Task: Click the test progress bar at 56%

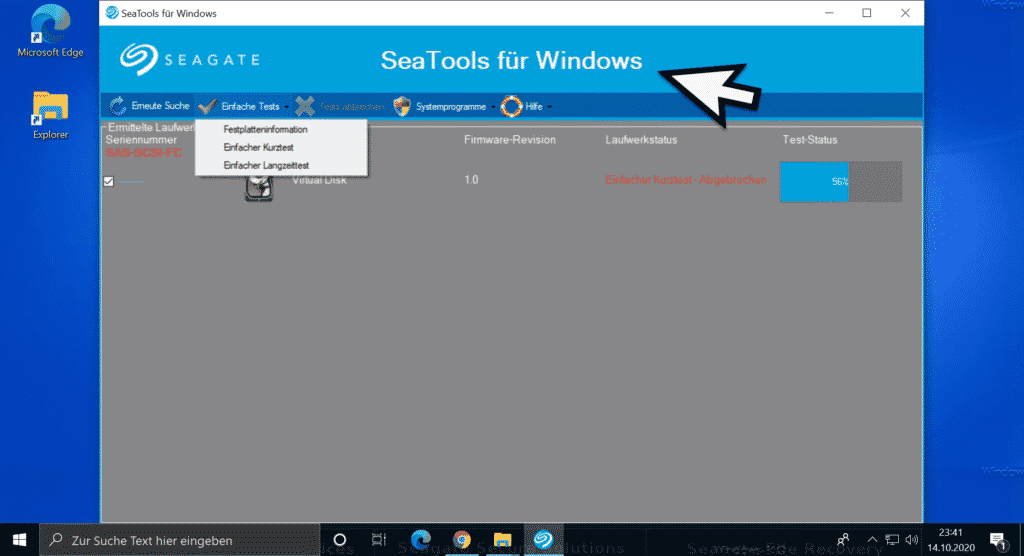Action: (841, 182)
